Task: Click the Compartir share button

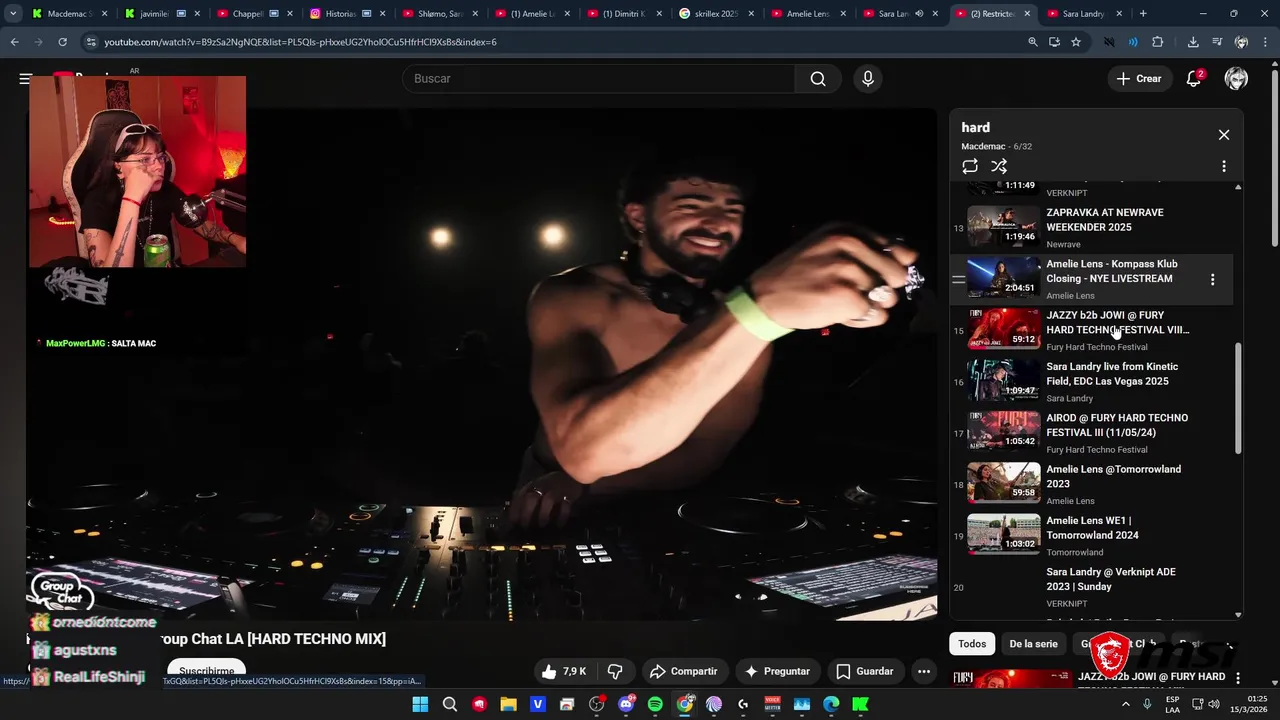Action: (x=683, y=671)
